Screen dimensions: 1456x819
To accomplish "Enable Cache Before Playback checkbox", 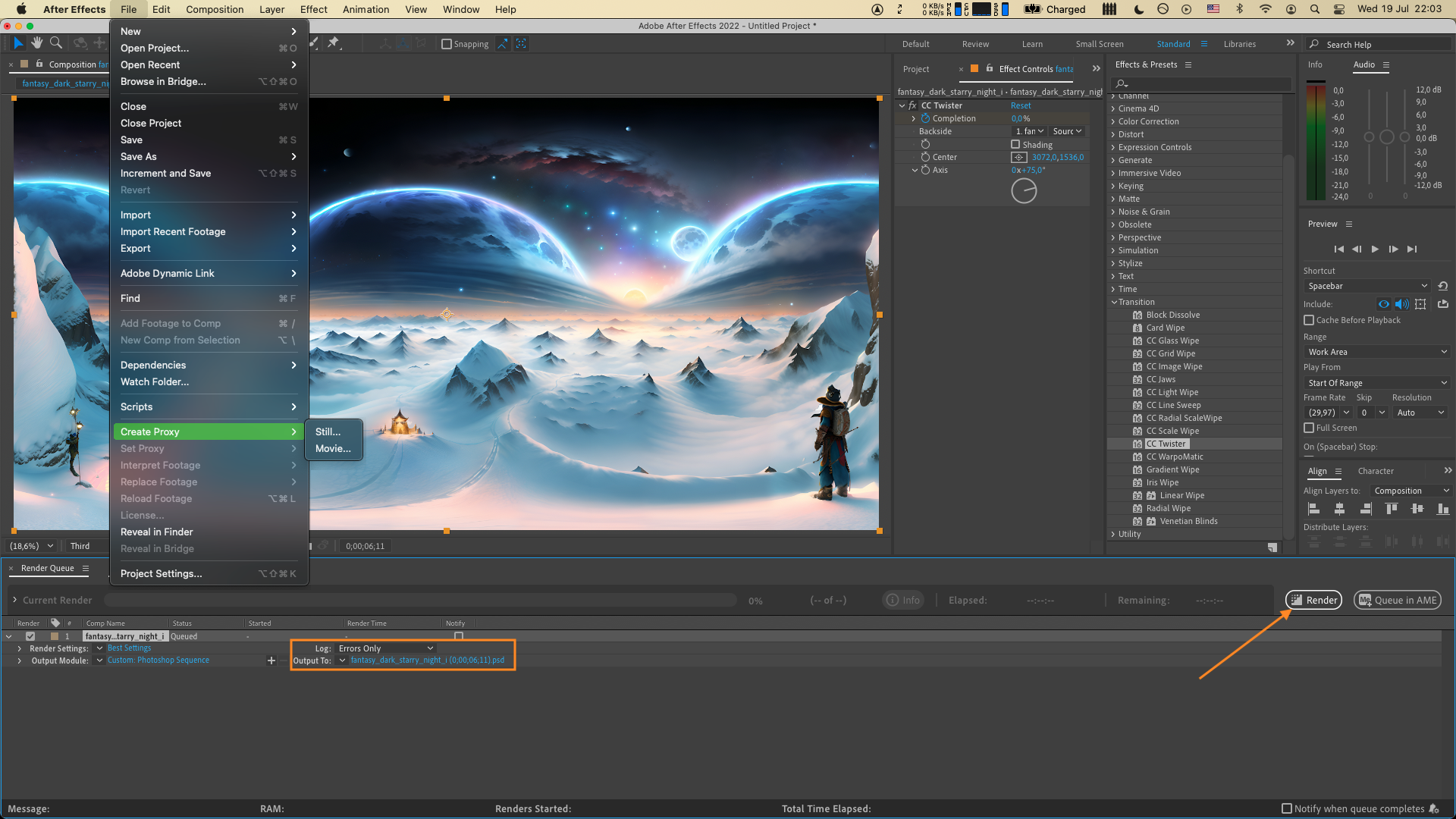I will (x=1309, y=320).
